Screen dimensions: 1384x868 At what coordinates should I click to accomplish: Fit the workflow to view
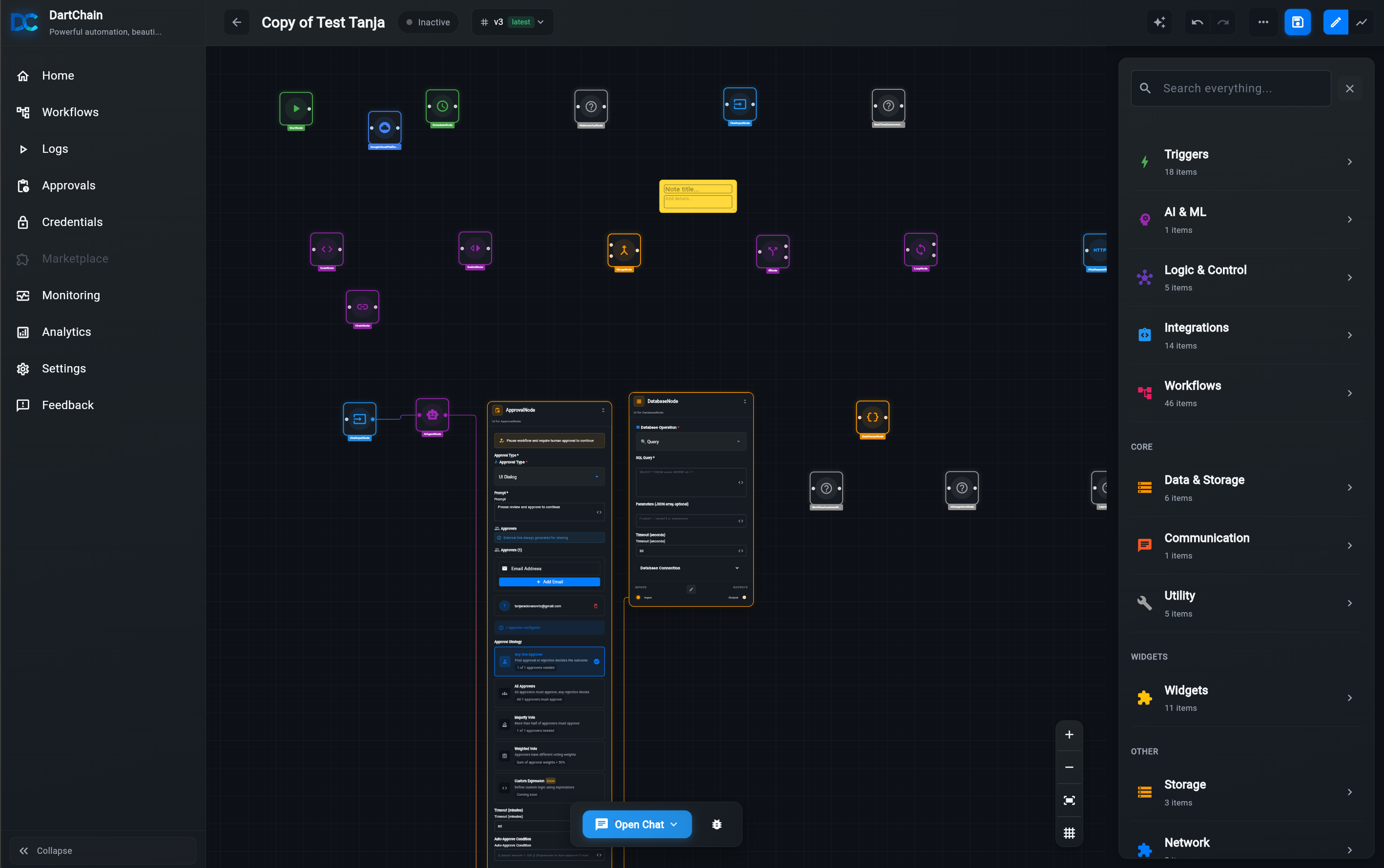tap(1069, 800)
